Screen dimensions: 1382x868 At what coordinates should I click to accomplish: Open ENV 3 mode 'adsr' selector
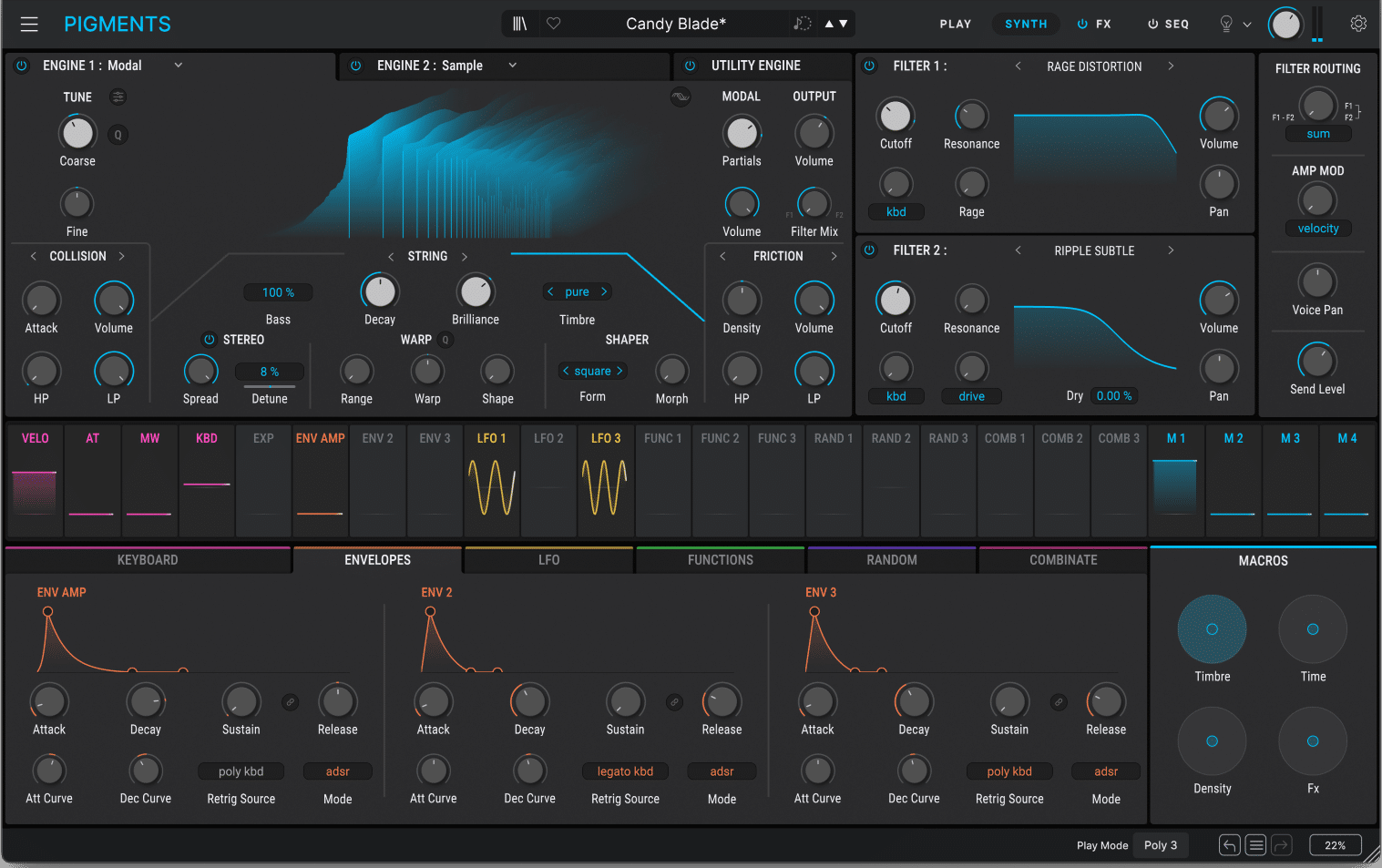pyautogui.click(x=1106, y=771)
